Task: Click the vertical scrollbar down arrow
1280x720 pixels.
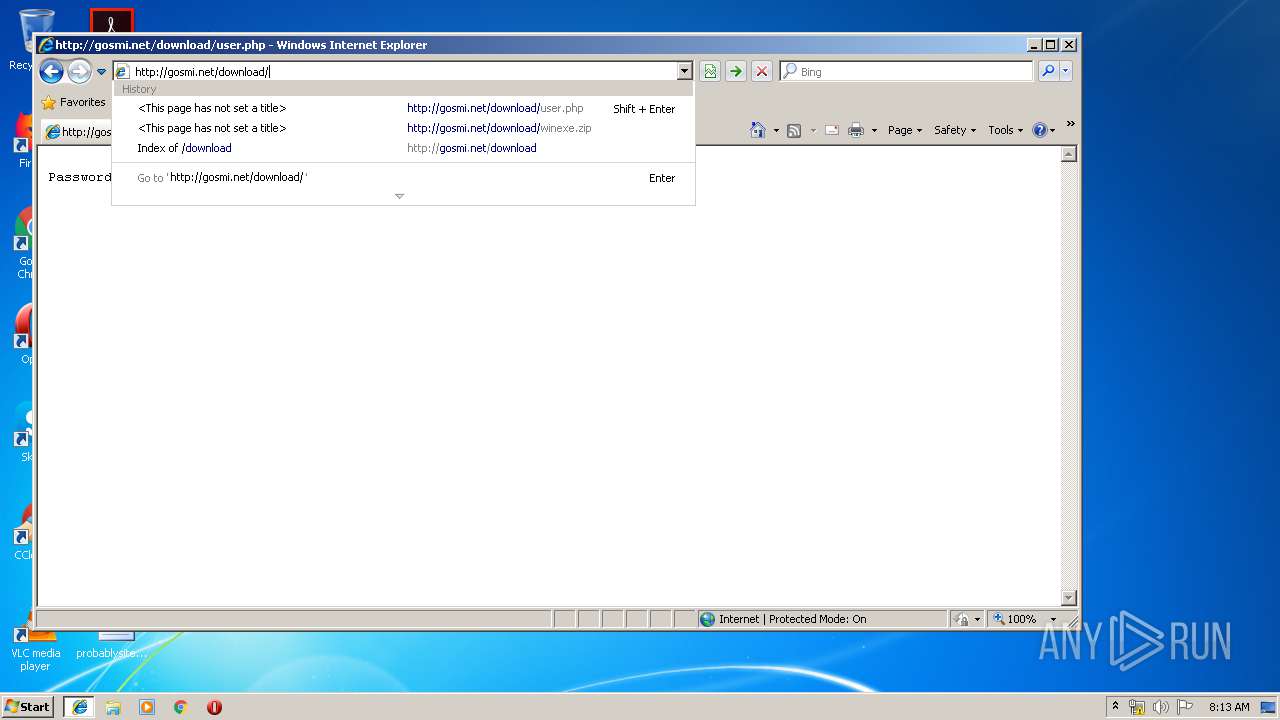Action: [1069, 598]
